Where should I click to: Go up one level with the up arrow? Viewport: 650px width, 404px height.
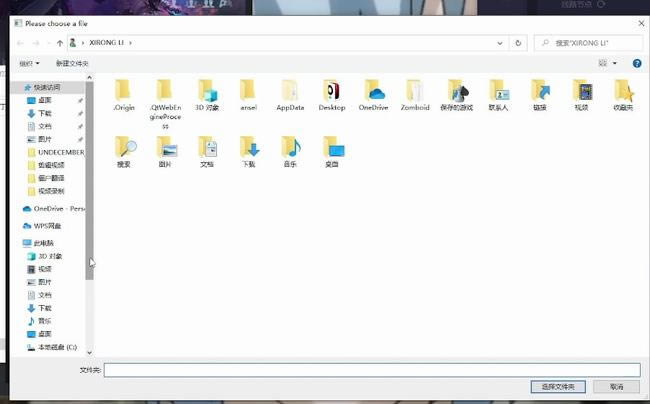(60, 43)
